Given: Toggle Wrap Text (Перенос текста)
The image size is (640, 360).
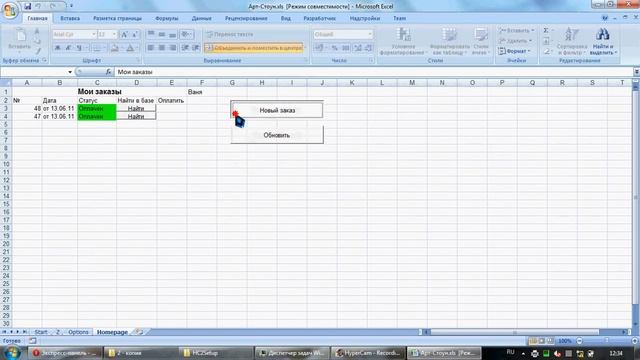Looking at the screenshot, I should (x=230, y=34).
